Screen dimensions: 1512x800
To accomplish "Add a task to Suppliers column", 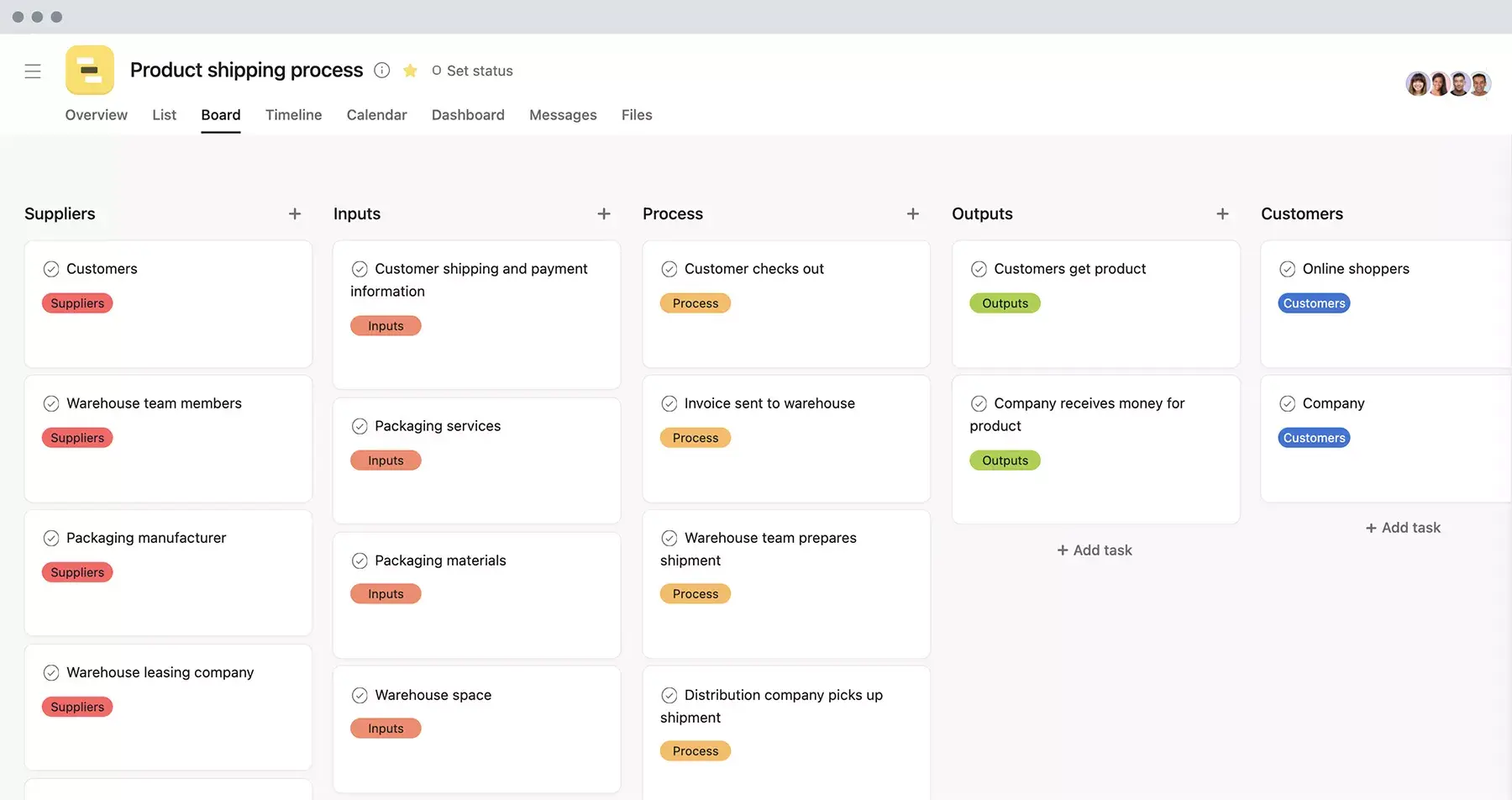I will click(295, 214).
